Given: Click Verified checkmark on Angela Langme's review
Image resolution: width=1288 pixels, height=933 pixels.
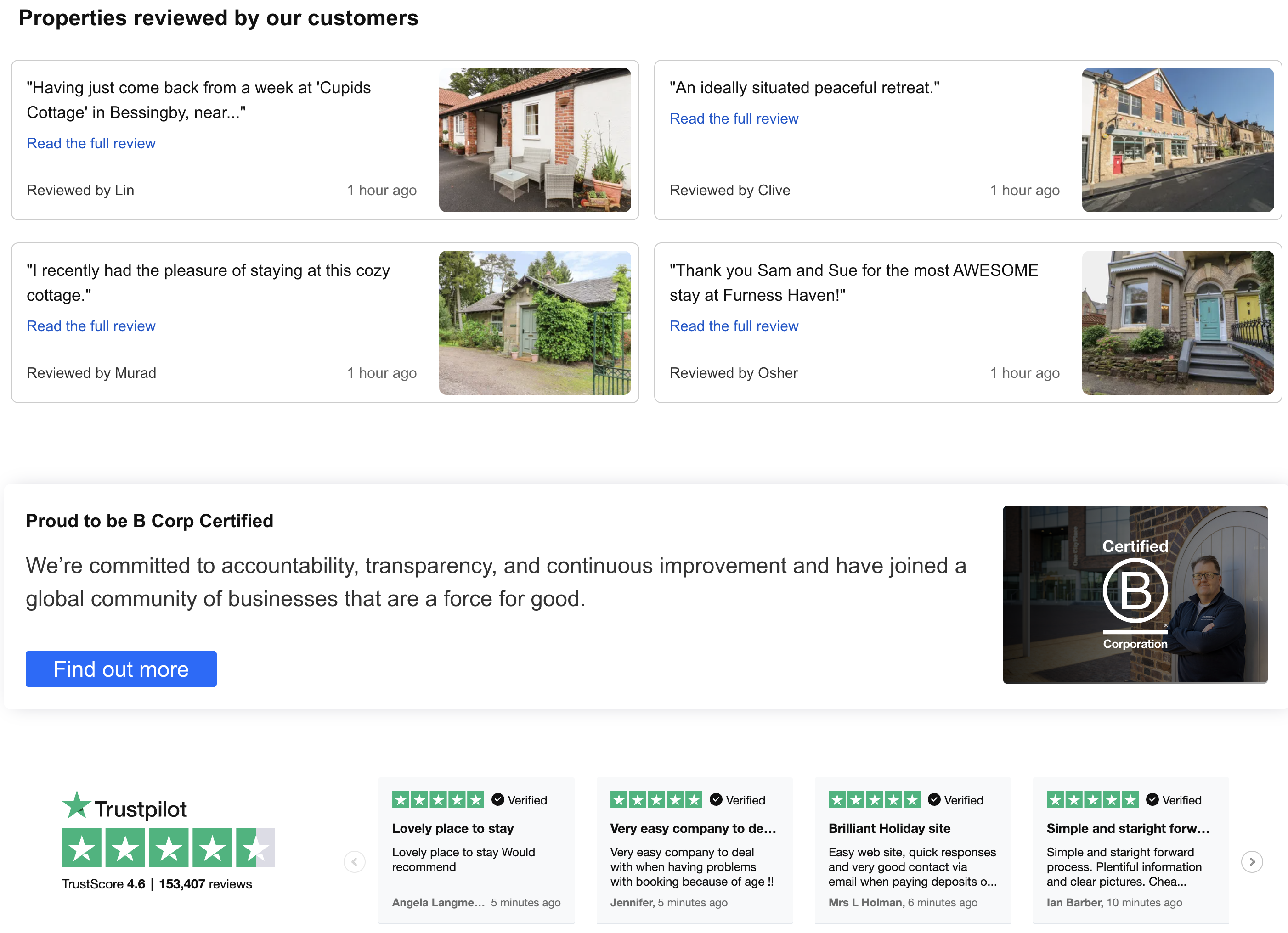Looking at the screenshot, I should click(498, 800).
